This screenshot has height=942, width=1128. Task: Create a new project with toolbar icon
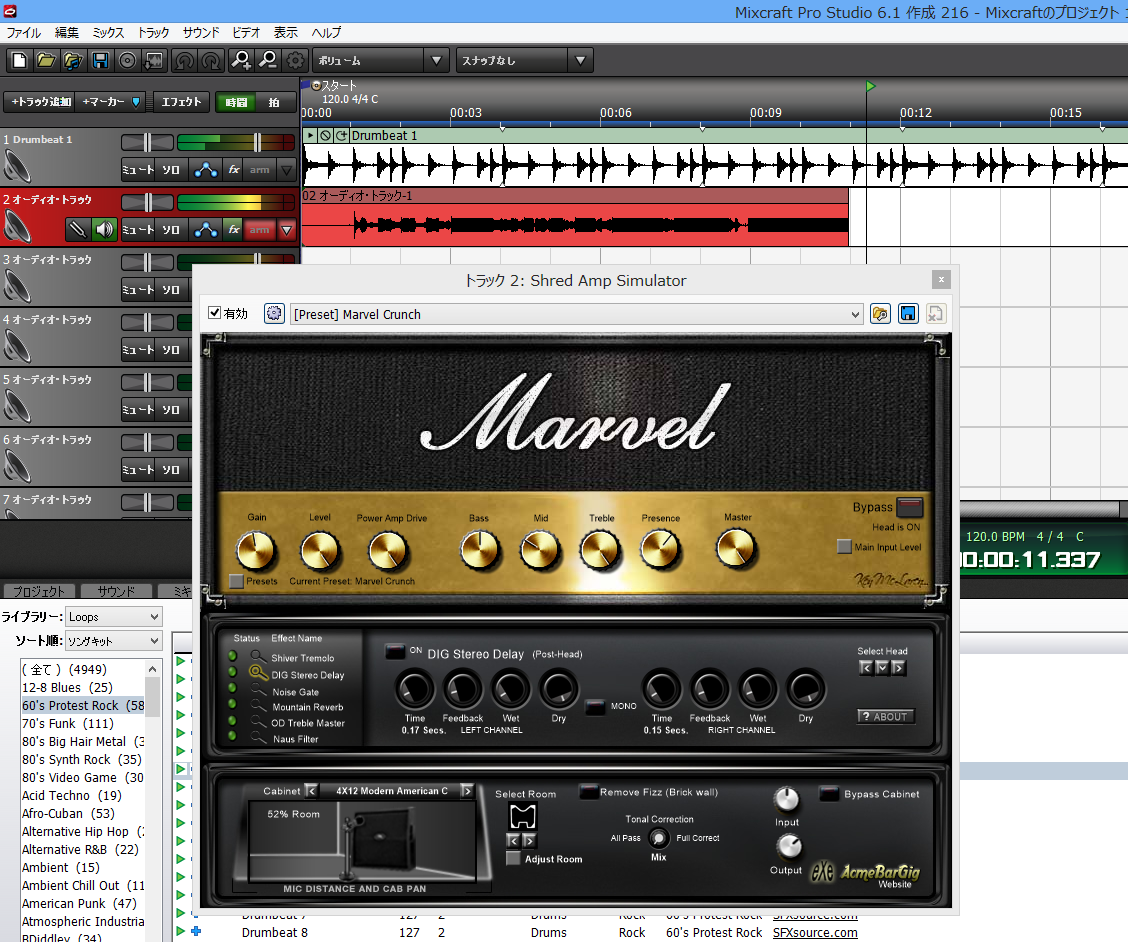pyautogui.click(x=19, y=60)
